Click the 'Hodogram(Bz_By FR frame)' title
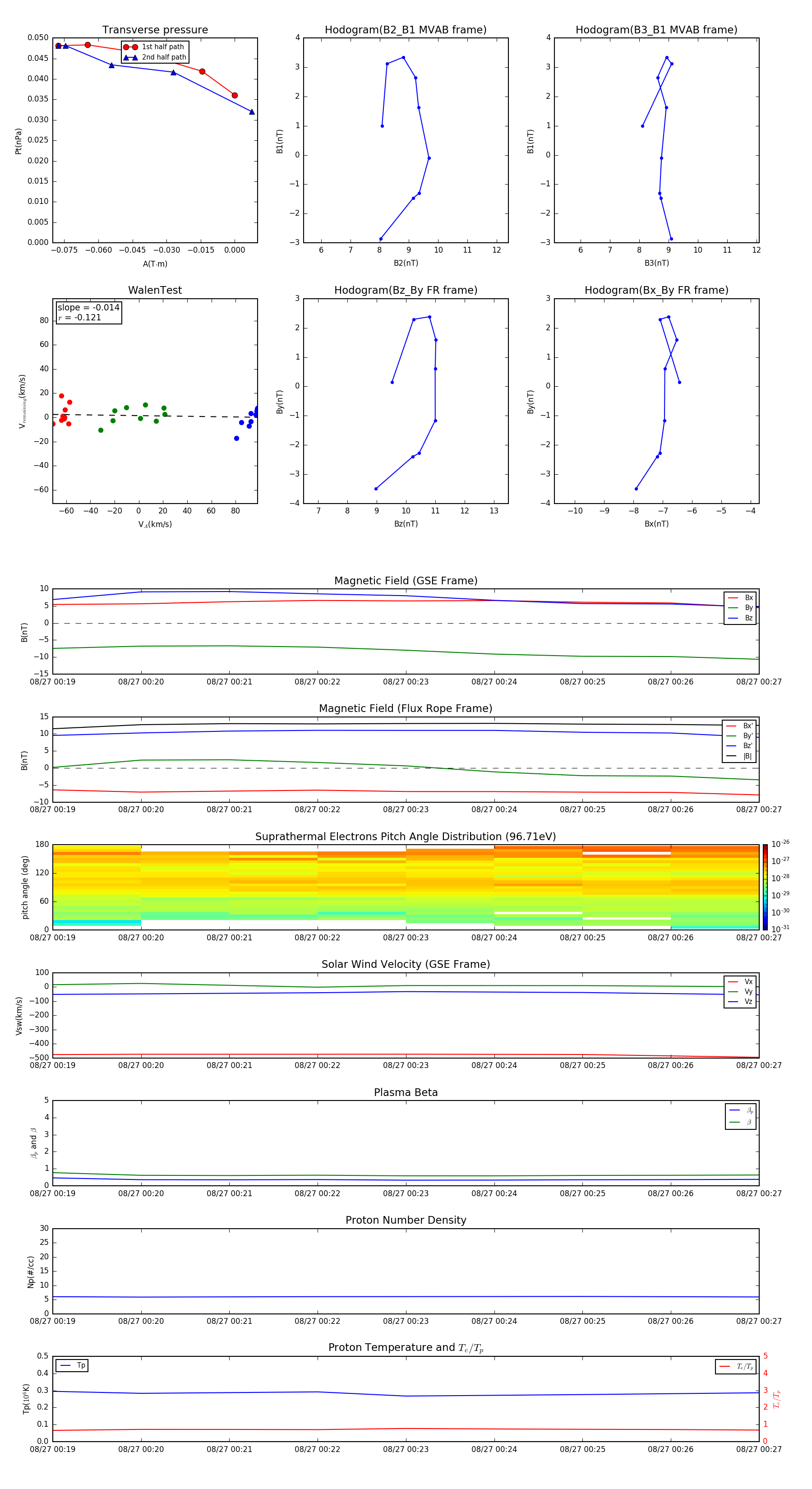812x1489 pixels. coord(406,290)
